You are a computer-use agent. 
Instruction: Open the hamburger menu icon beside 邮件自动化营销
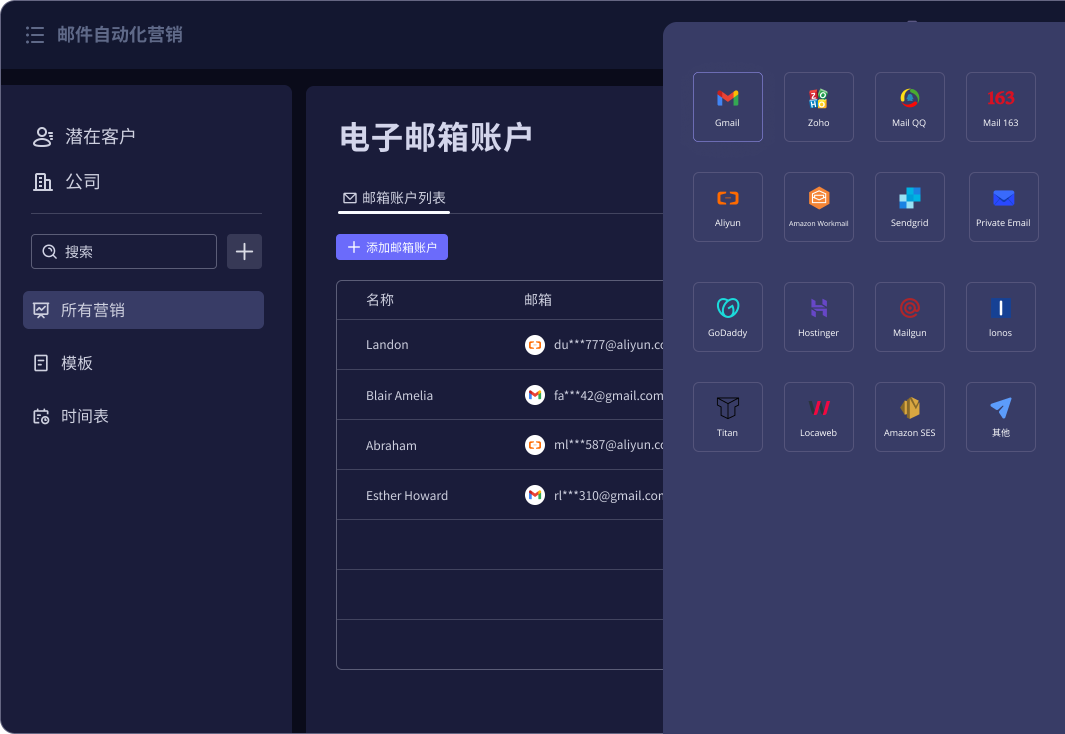[x=35, y=35]
